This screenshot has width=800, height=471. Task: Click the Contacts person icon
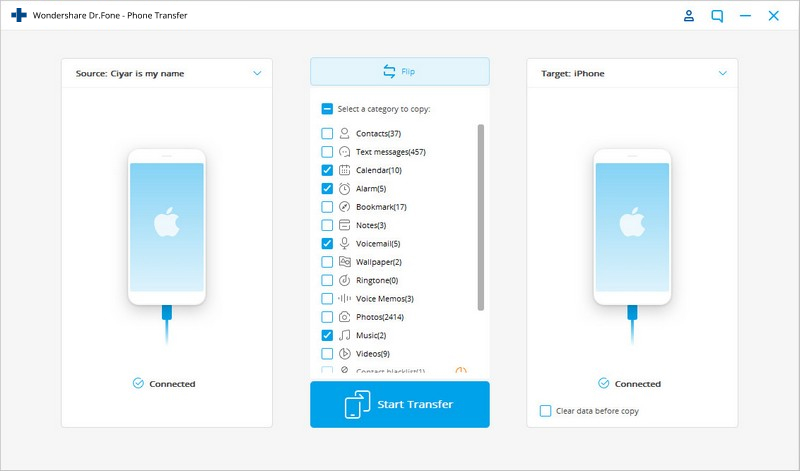point(344,134)
